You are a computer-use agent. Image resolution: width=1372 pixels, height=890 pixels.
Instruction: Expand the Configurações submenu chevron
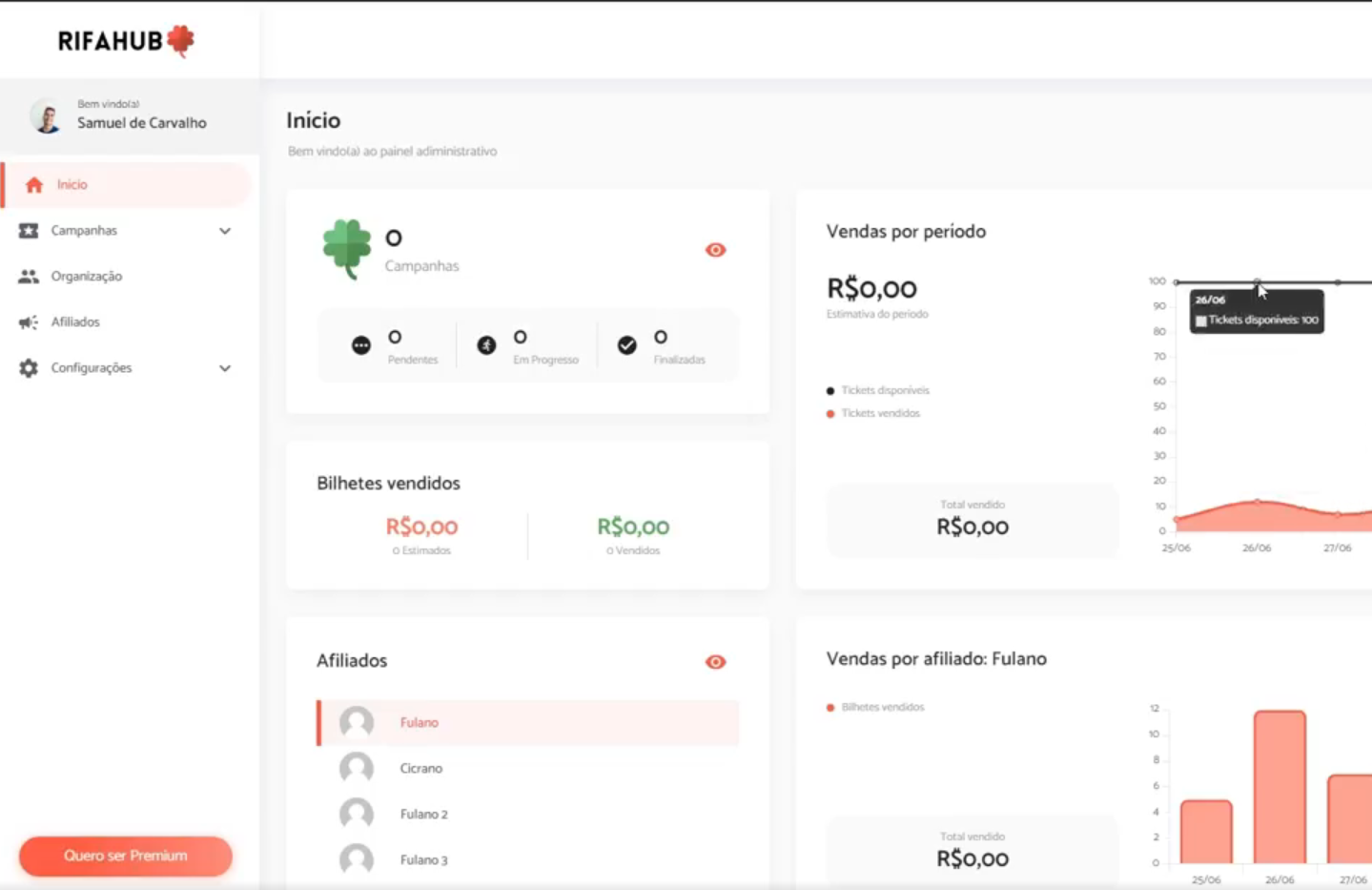pos(225,368)
